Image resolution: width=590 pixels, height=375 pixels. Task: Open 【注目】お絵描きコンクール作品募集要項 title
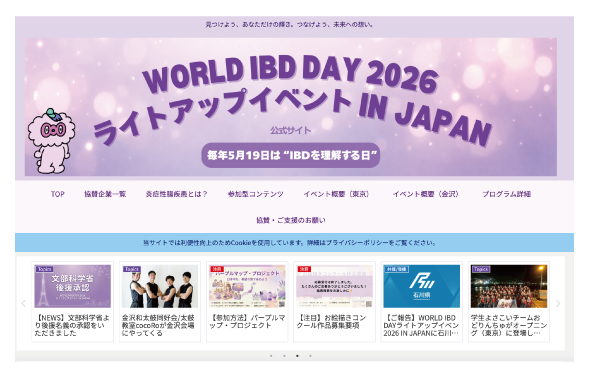pos(331,322)
